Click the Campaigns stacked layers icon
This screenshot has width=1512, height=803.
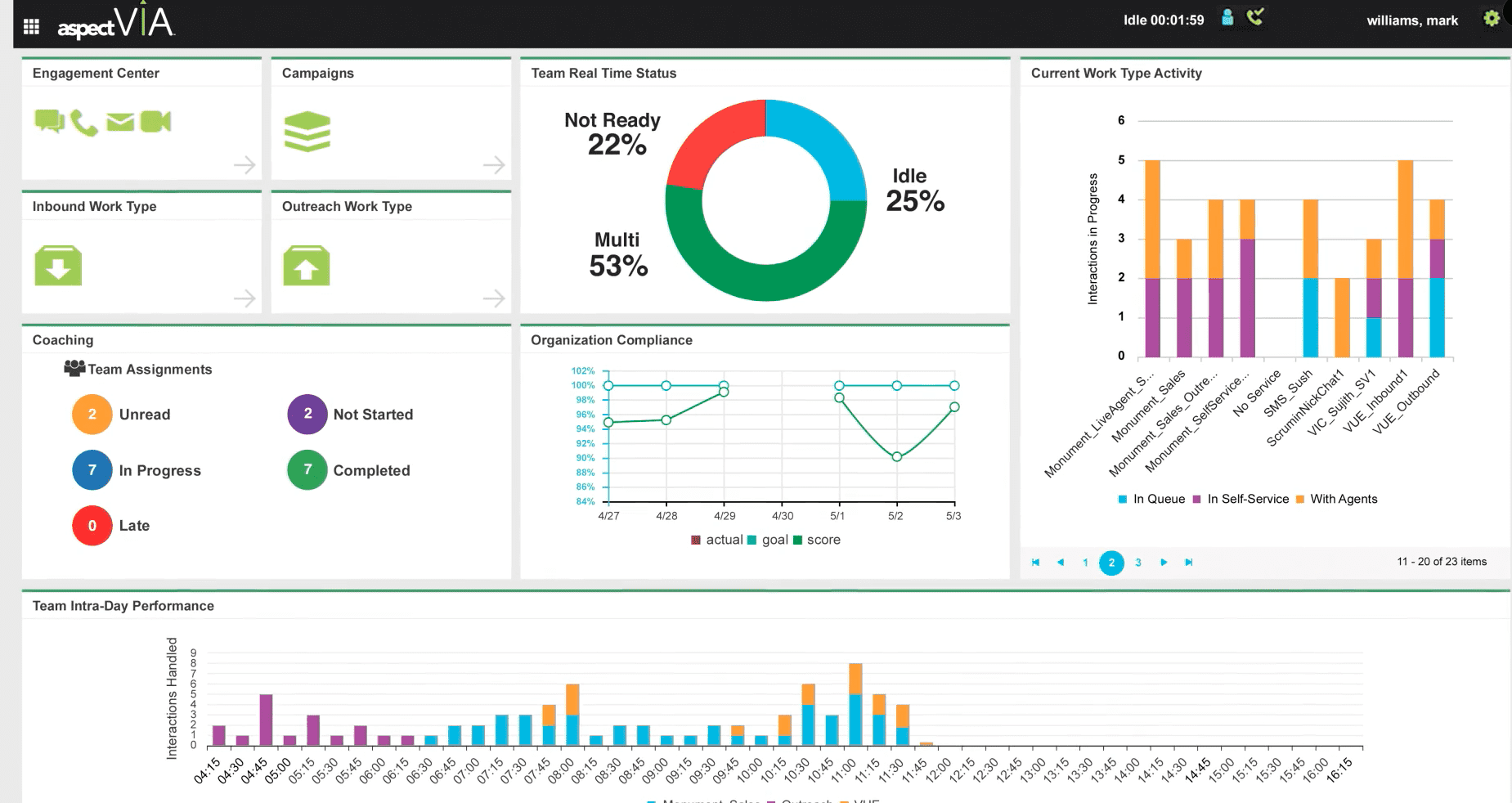tap(307, 132)
